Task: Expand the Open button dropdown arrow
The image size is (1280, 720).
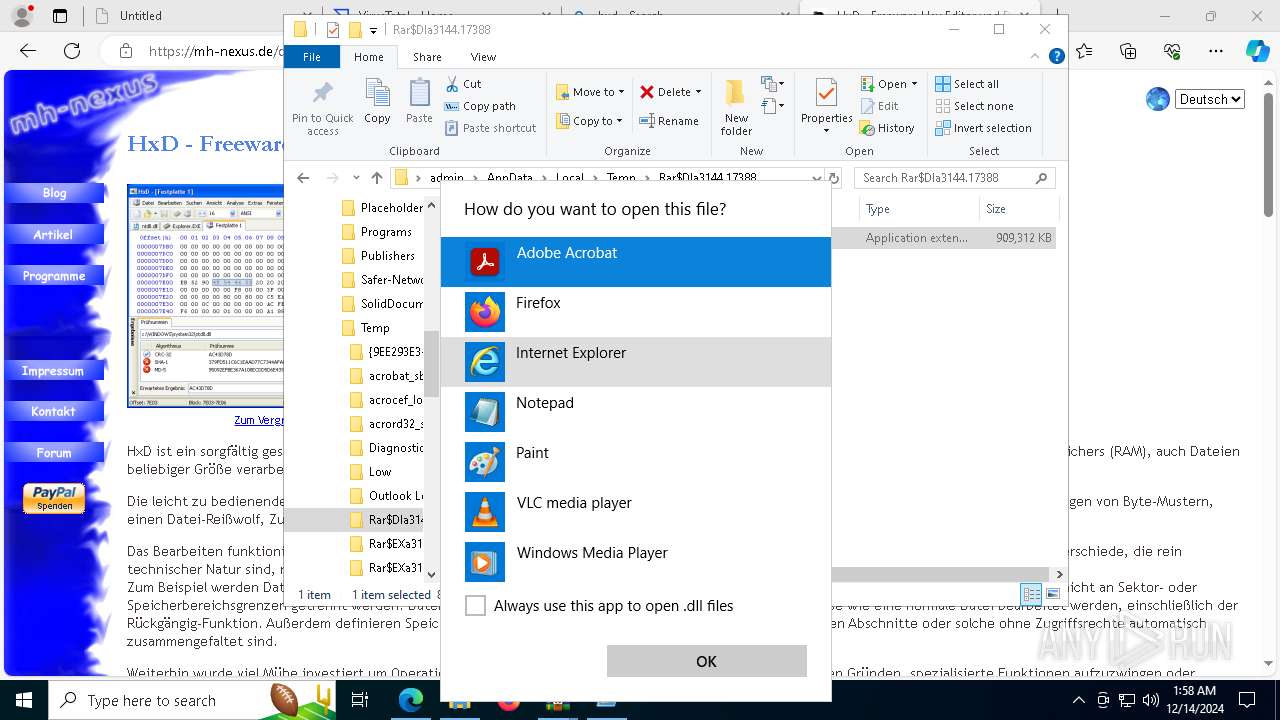Action: click(914, 84)
